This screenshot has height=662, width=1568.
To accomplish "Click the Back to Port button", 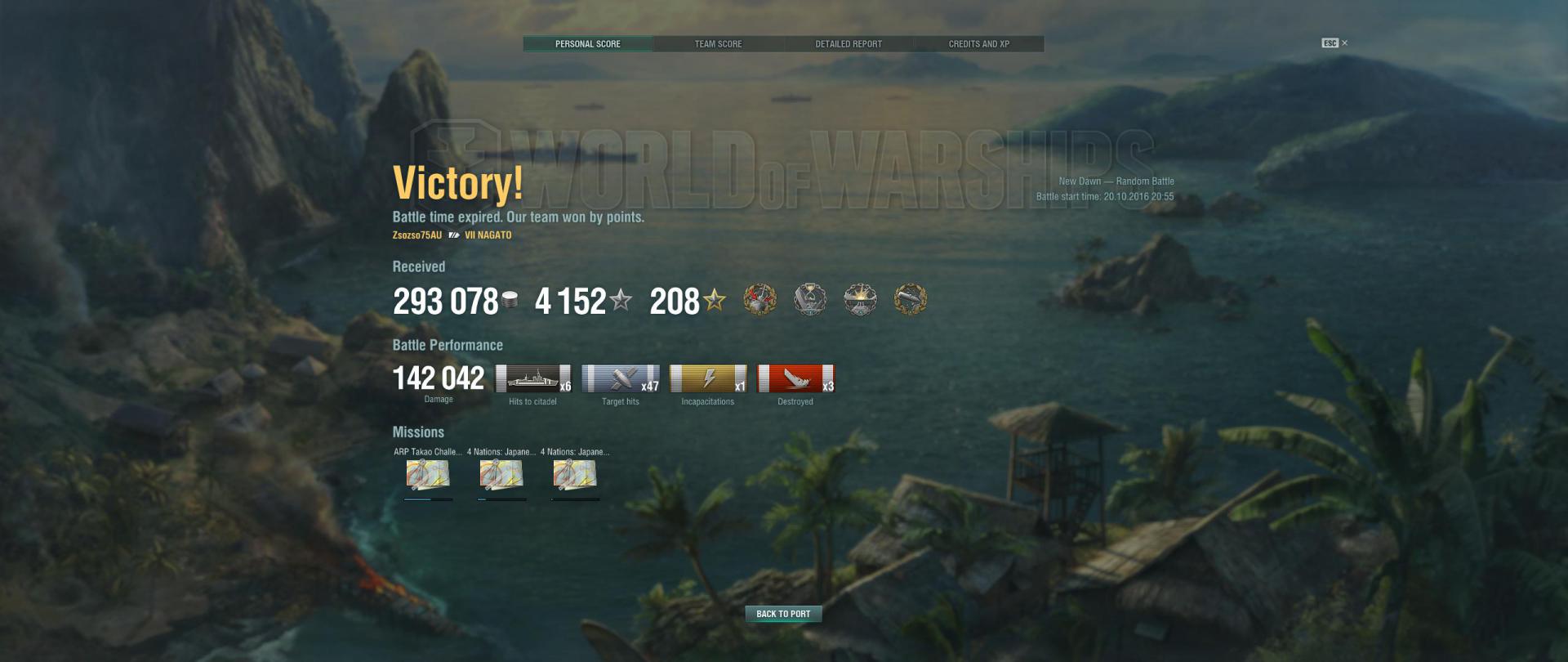I will point(783,614).
